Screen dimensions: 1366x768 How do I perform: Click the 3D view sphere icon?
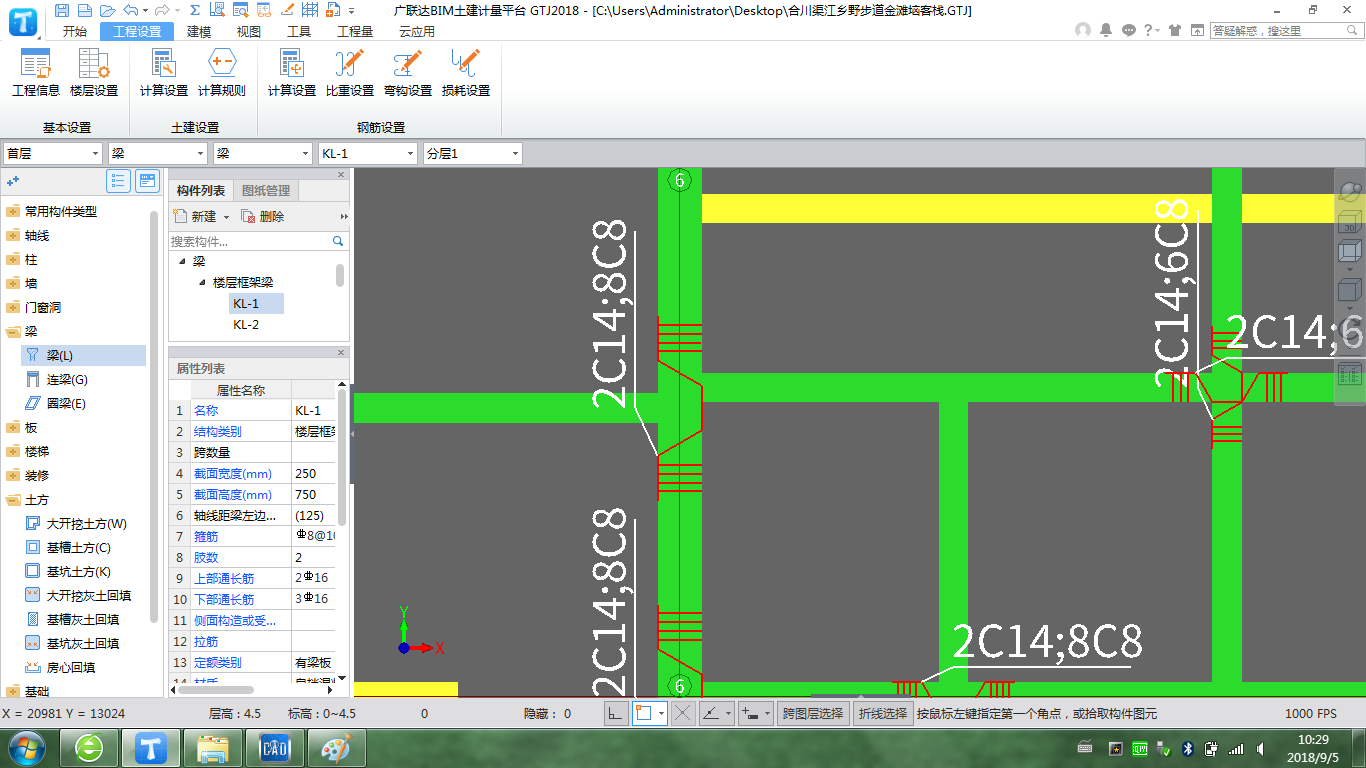(x=1350, y=191)
